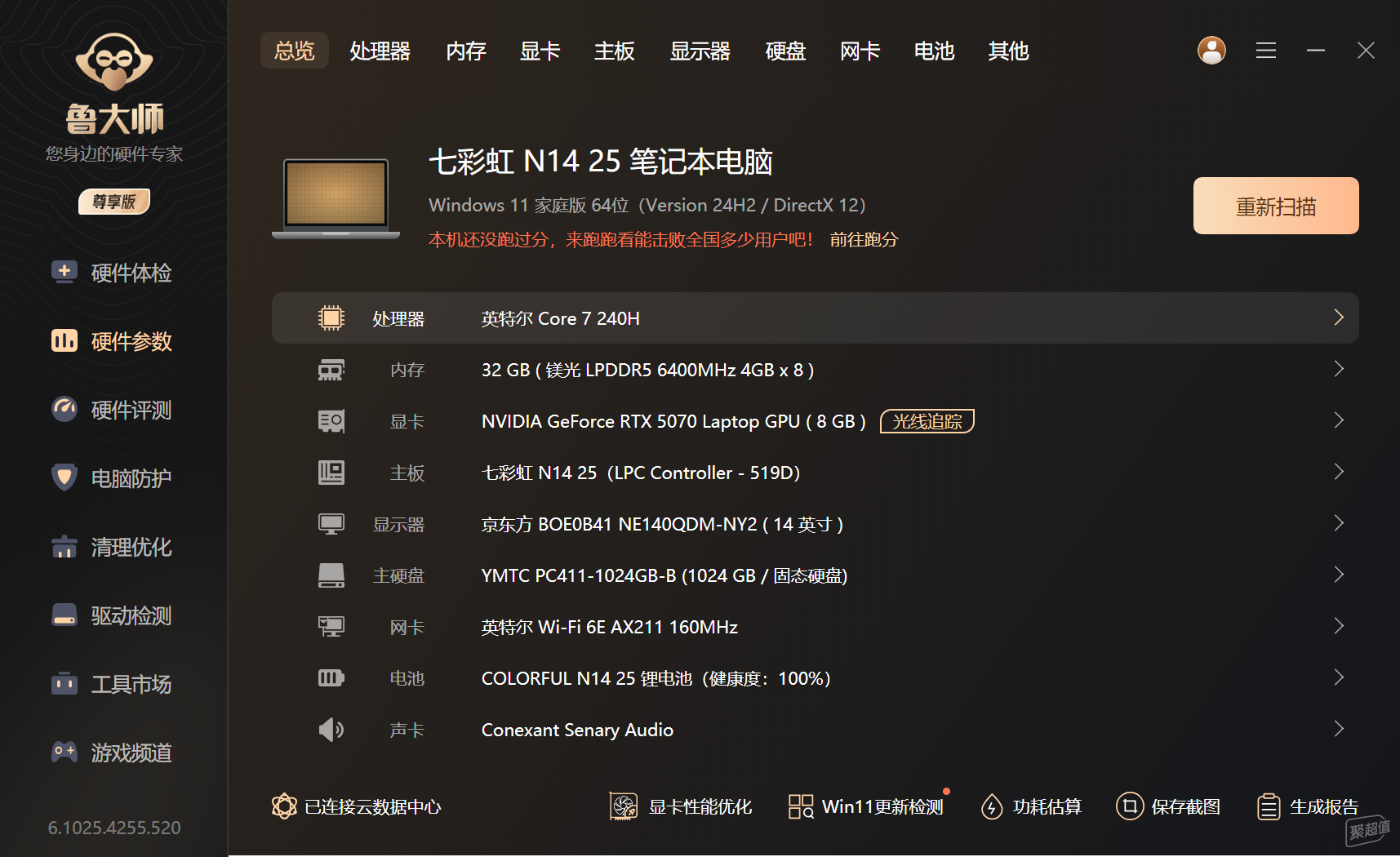1400x857 pixels.
Task: Click the 已连接云数据中心 status text
Action: tap(372, 806)
